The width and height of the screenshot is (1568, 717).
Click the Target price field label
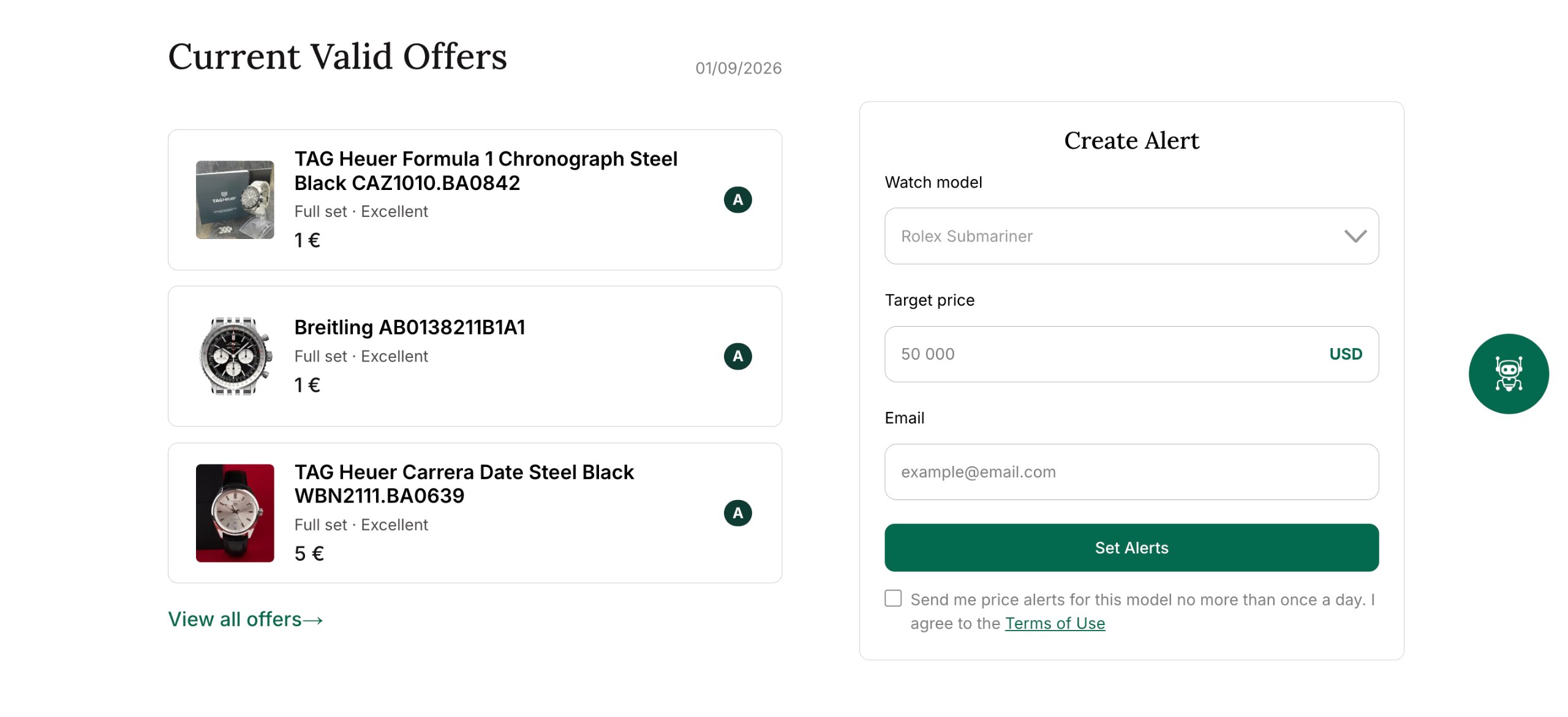929,300
